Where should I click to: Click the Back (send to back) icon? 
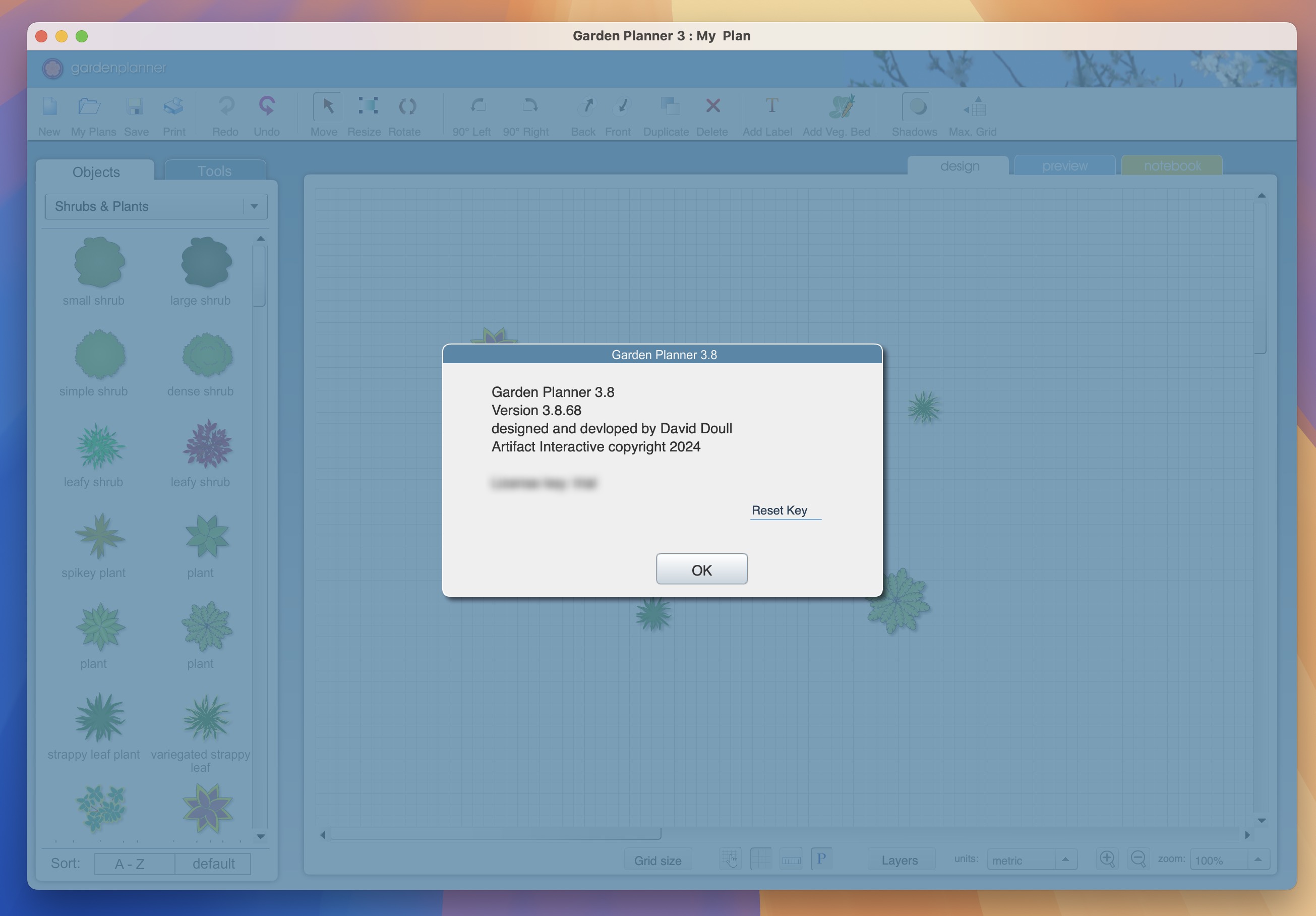pyautogui.click(x=586, y=106)
